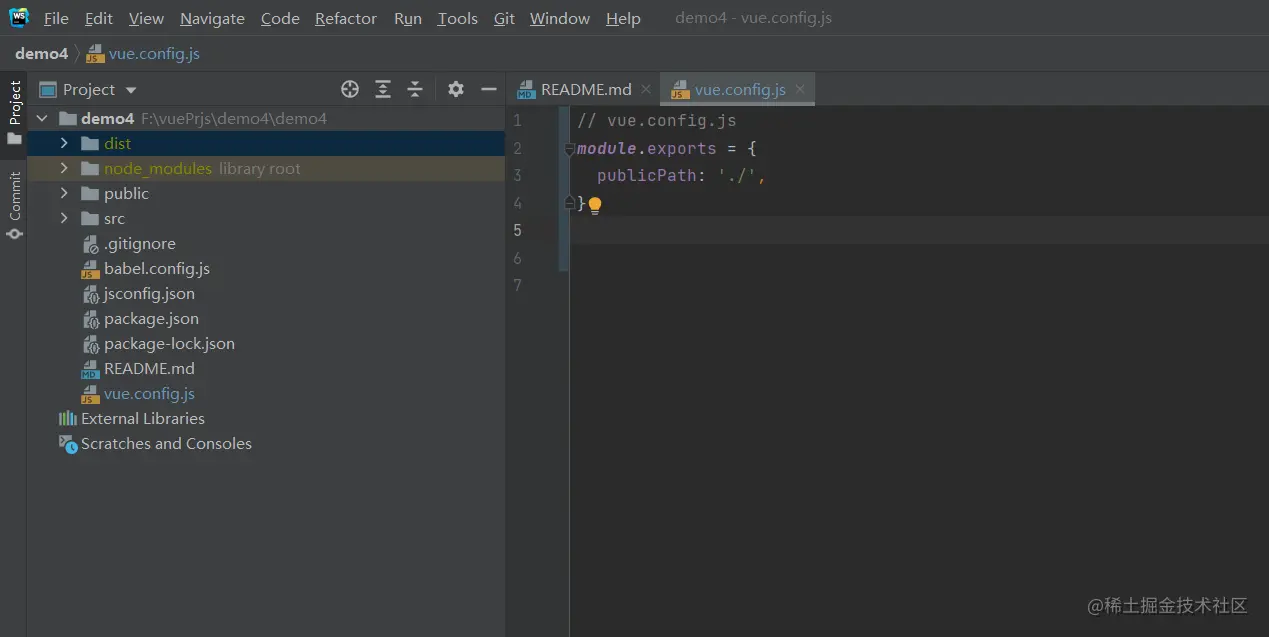The width and height of the screenshot is (1269, 637).
Task: Click the './' string value
Action: [738, 176]
